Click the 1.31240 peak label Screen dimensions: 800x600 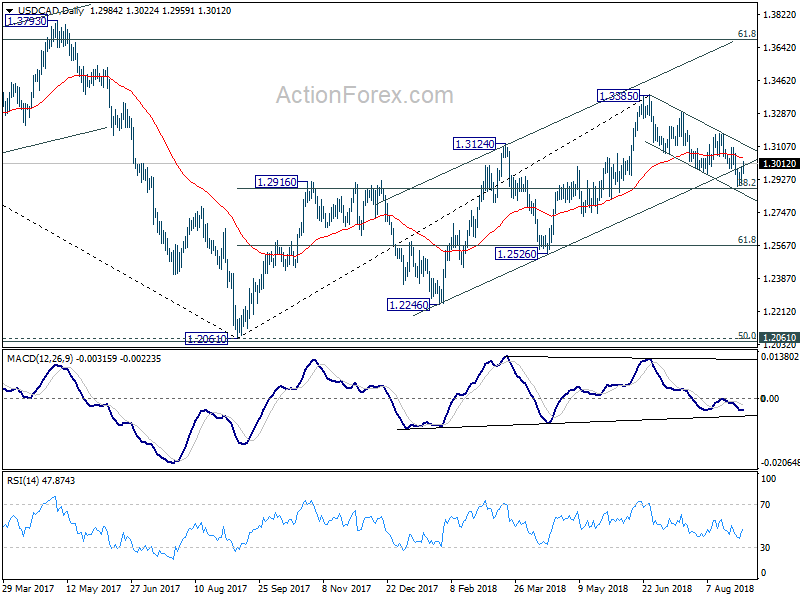pyautogui.click(x=474, y=144)
